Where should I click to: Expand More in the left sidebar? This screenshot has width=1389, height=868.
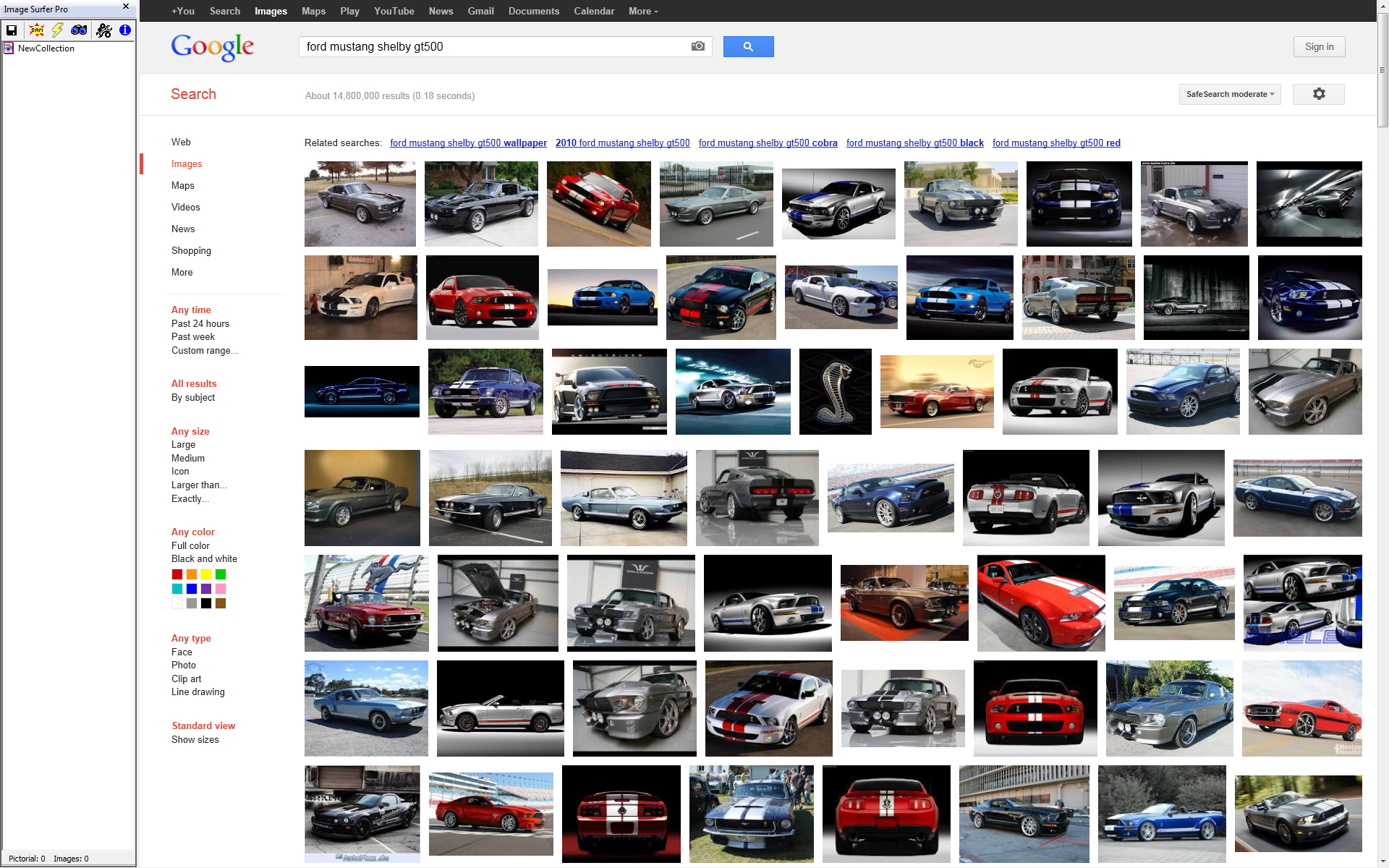pyautogui.click(x=182, y=272)
